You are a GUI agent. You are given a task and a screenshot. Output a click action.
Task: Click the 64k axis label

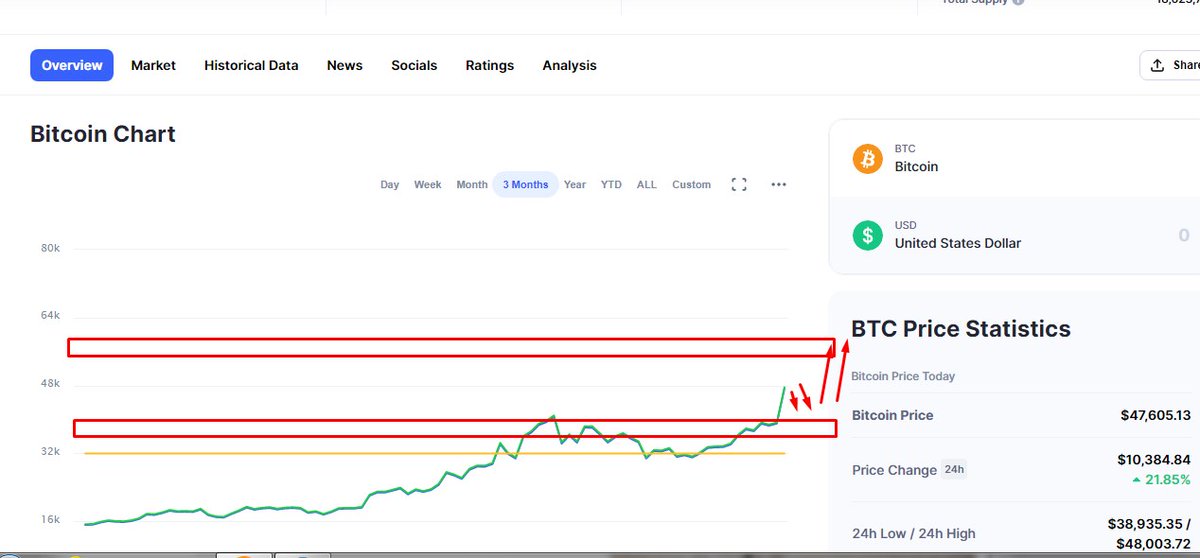(x=50, y=315)
